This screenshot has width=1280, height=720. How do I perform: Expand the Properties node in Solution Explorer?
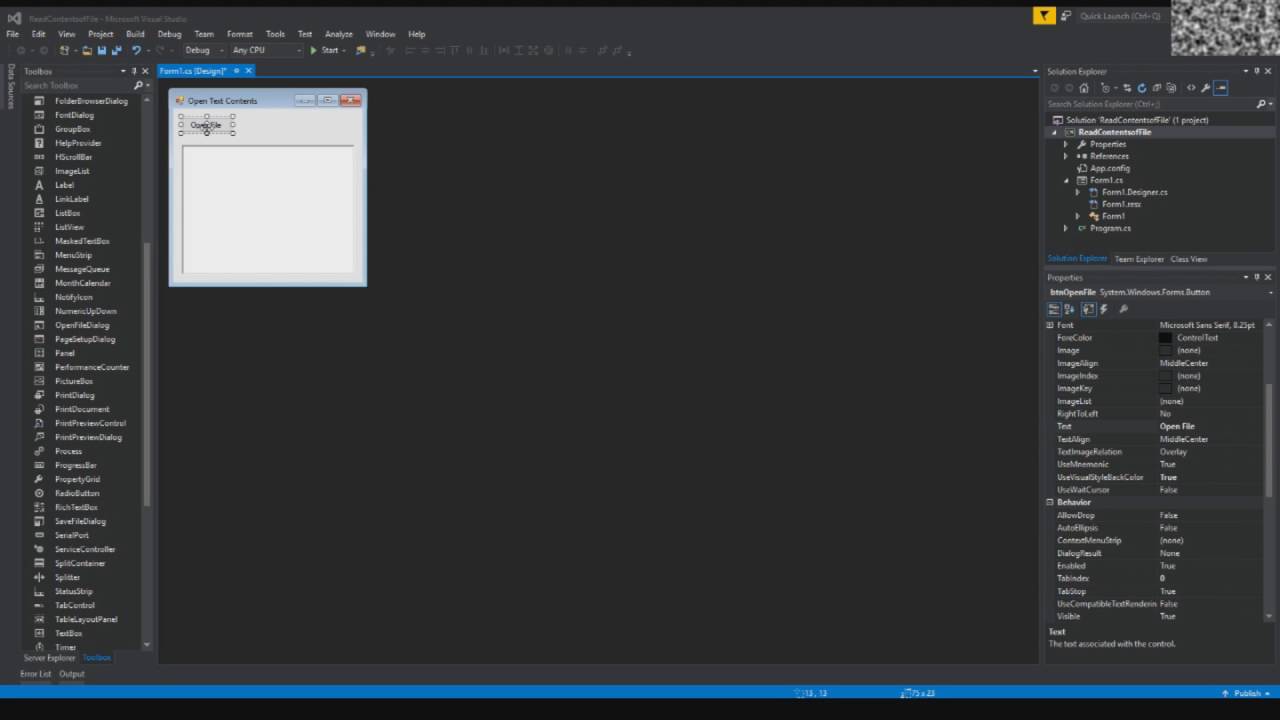click(x=1066, y=144)
